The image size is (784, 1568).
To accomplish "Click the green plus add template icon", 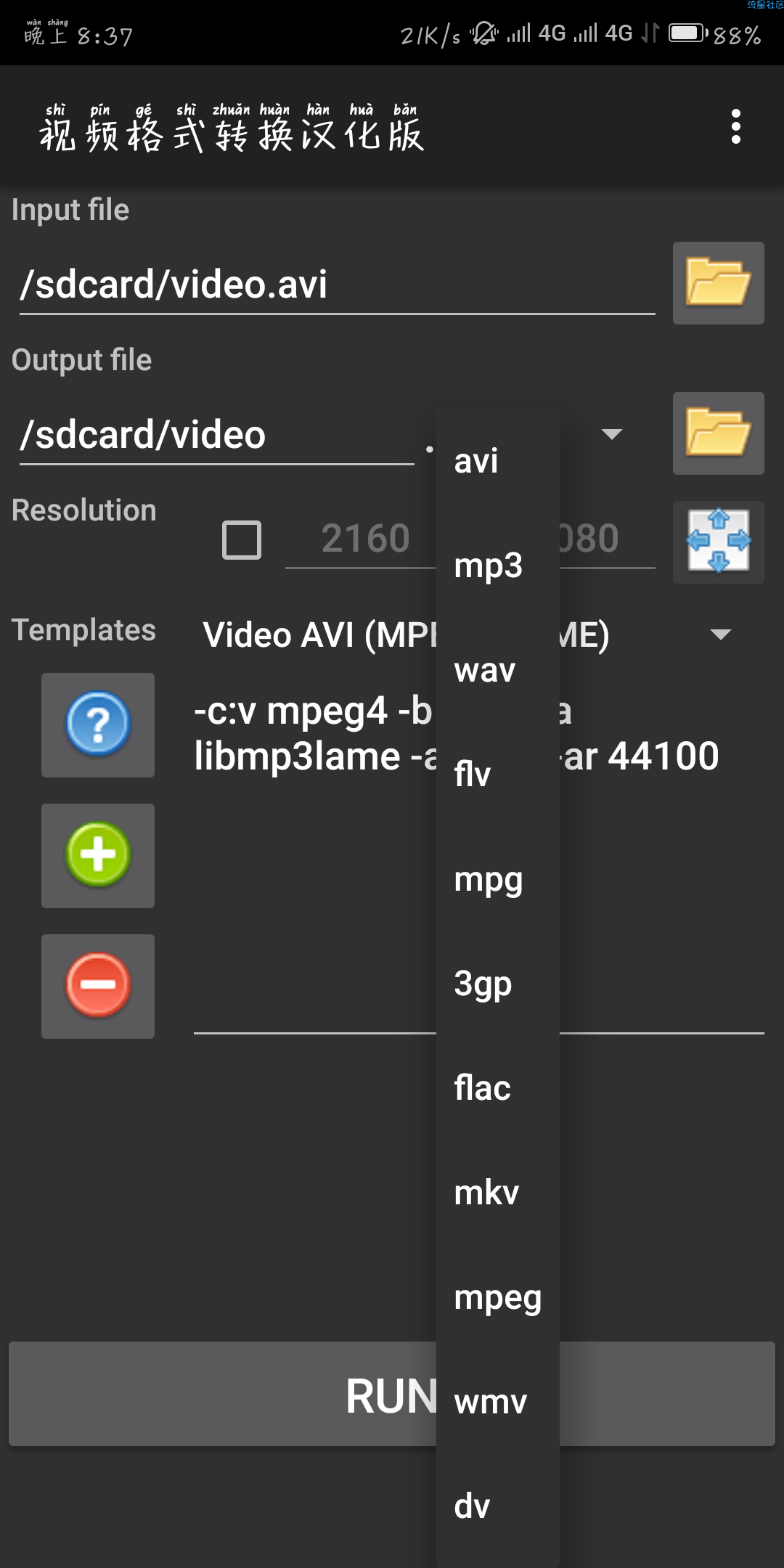I will pyautogui.click(x=98, y=855).
